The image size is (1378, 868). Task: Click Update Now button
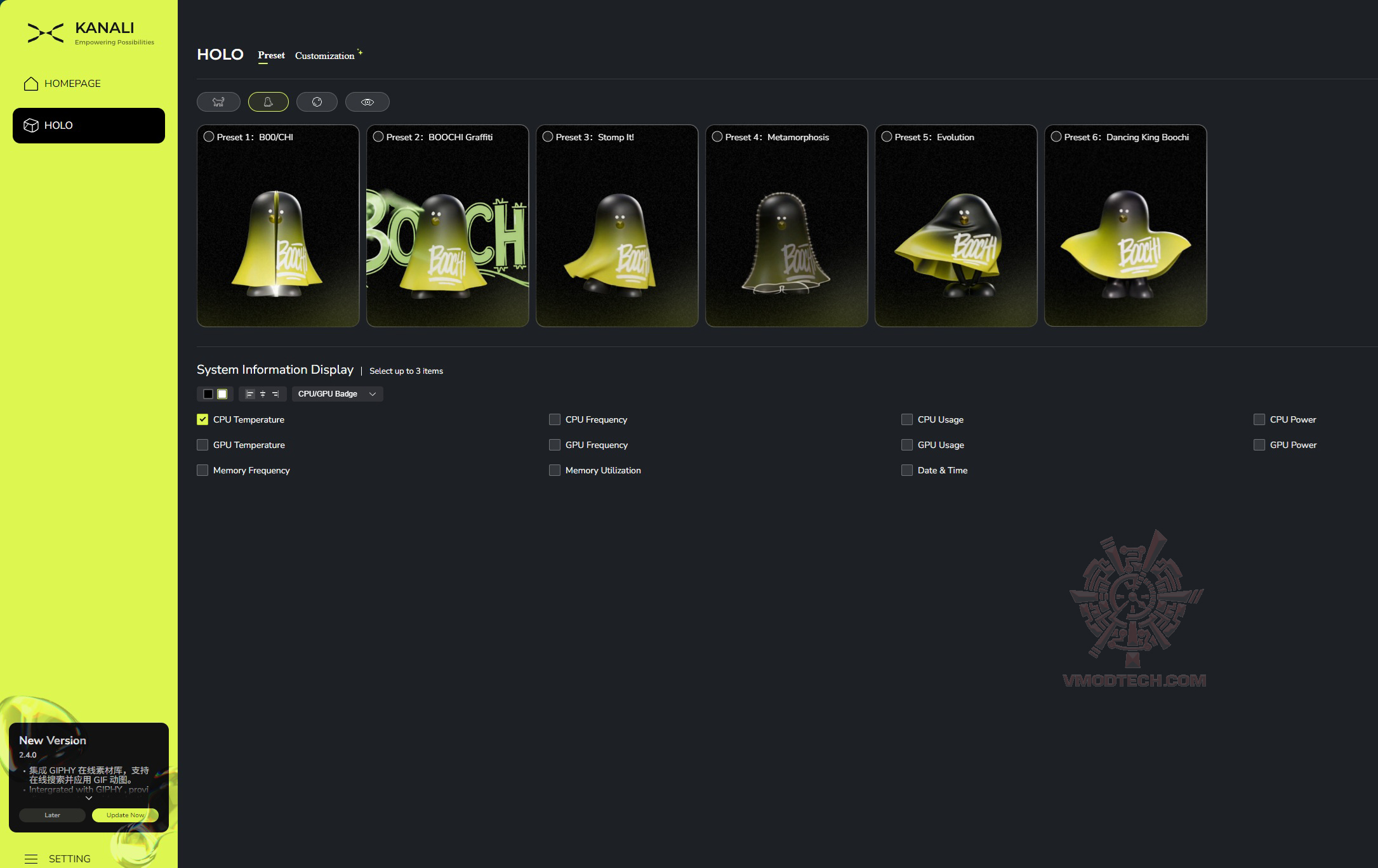pos(125,815)
